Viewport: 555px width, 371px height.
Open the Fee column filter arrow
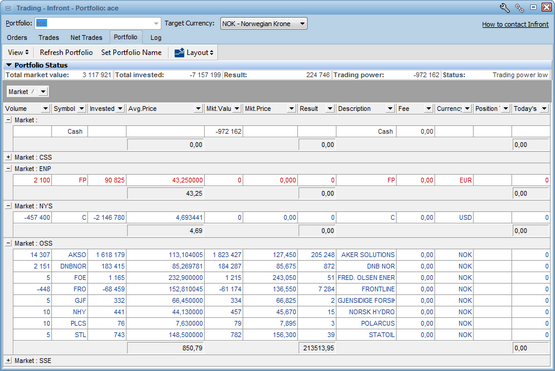click(428, 109)
